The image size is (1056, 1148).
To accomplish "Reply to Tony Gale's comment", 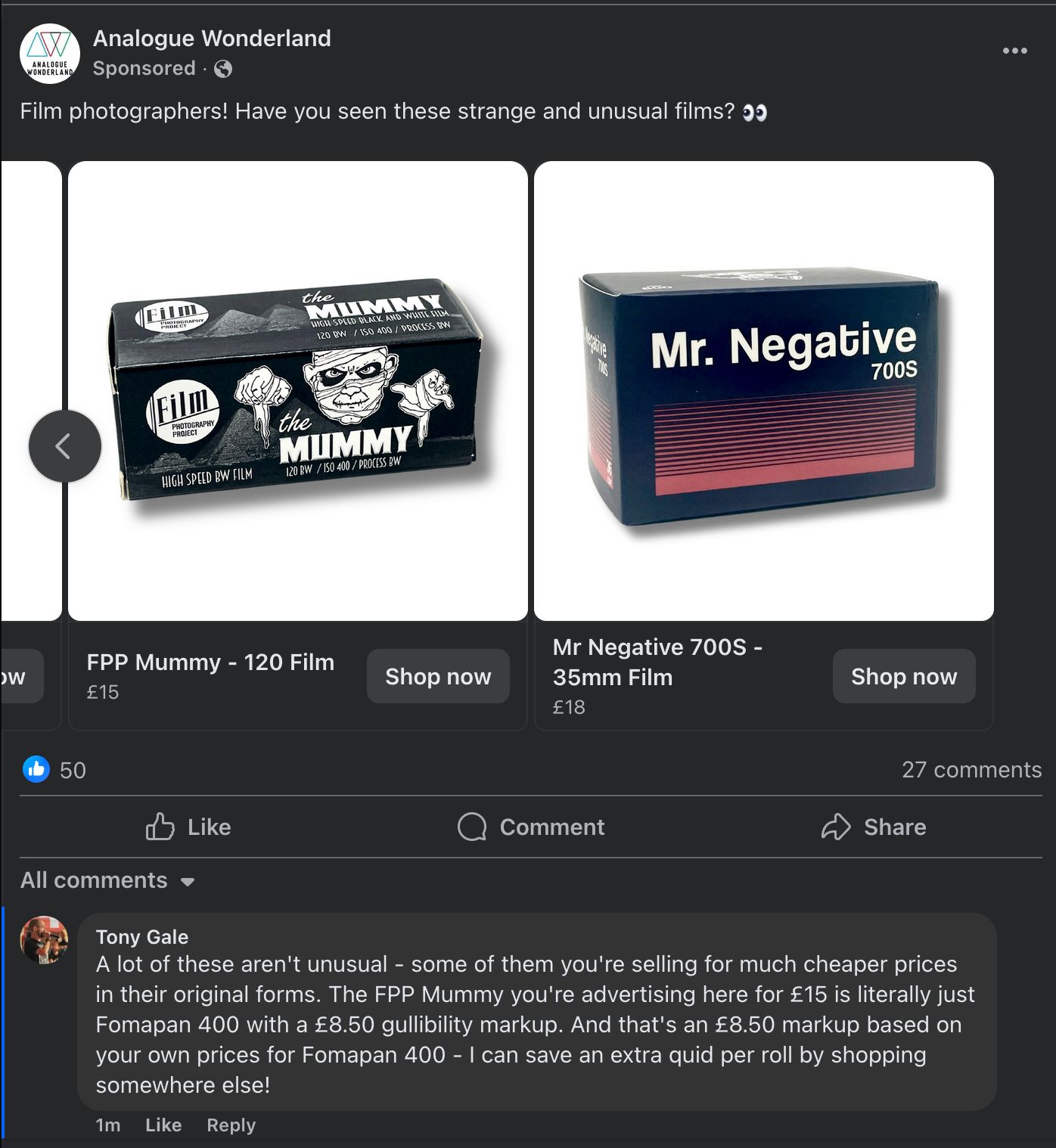I will [231, 1125].
